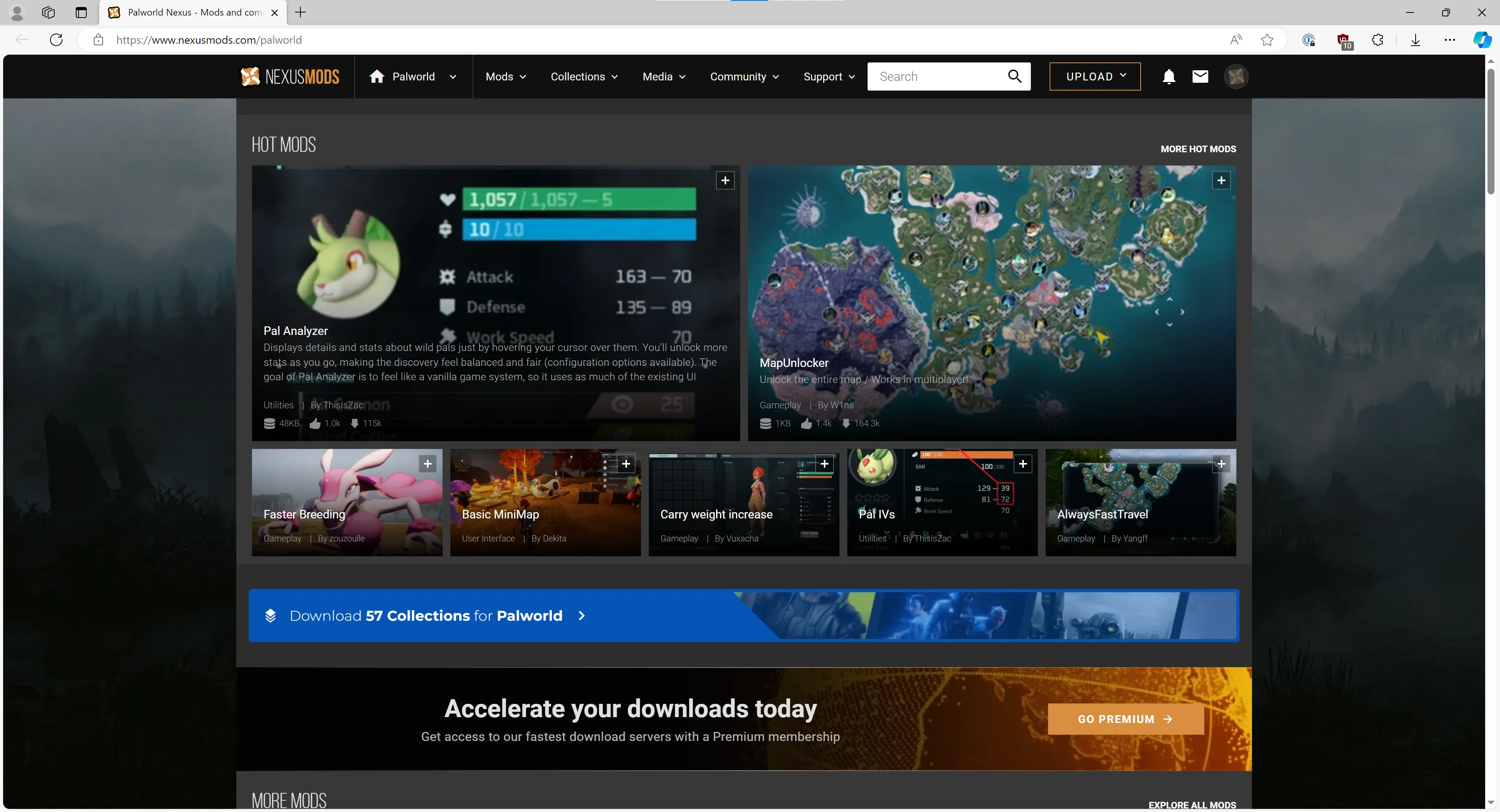1500x812 pixels.
Task: Click the plus icon on Pal Analyzer
Action: 725,180
